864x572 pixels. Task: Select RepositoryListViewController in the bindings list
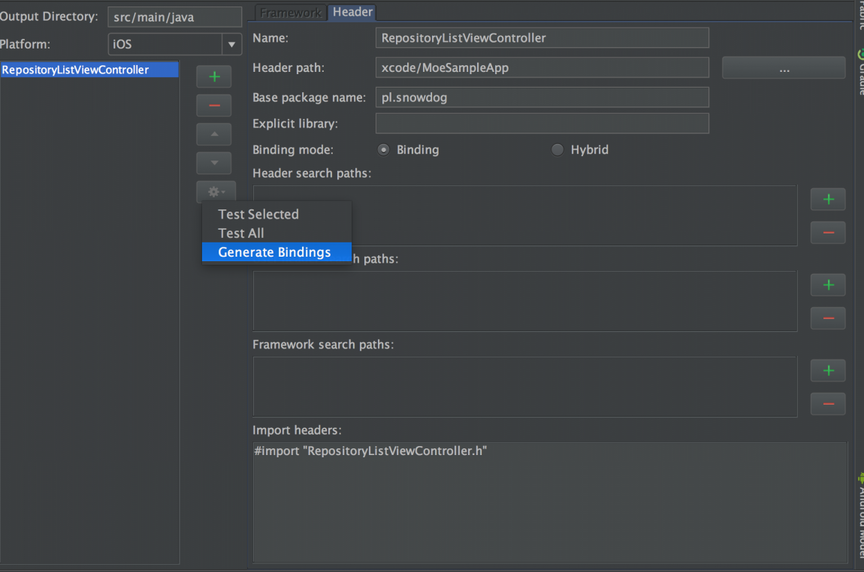(x=89, y=70)
